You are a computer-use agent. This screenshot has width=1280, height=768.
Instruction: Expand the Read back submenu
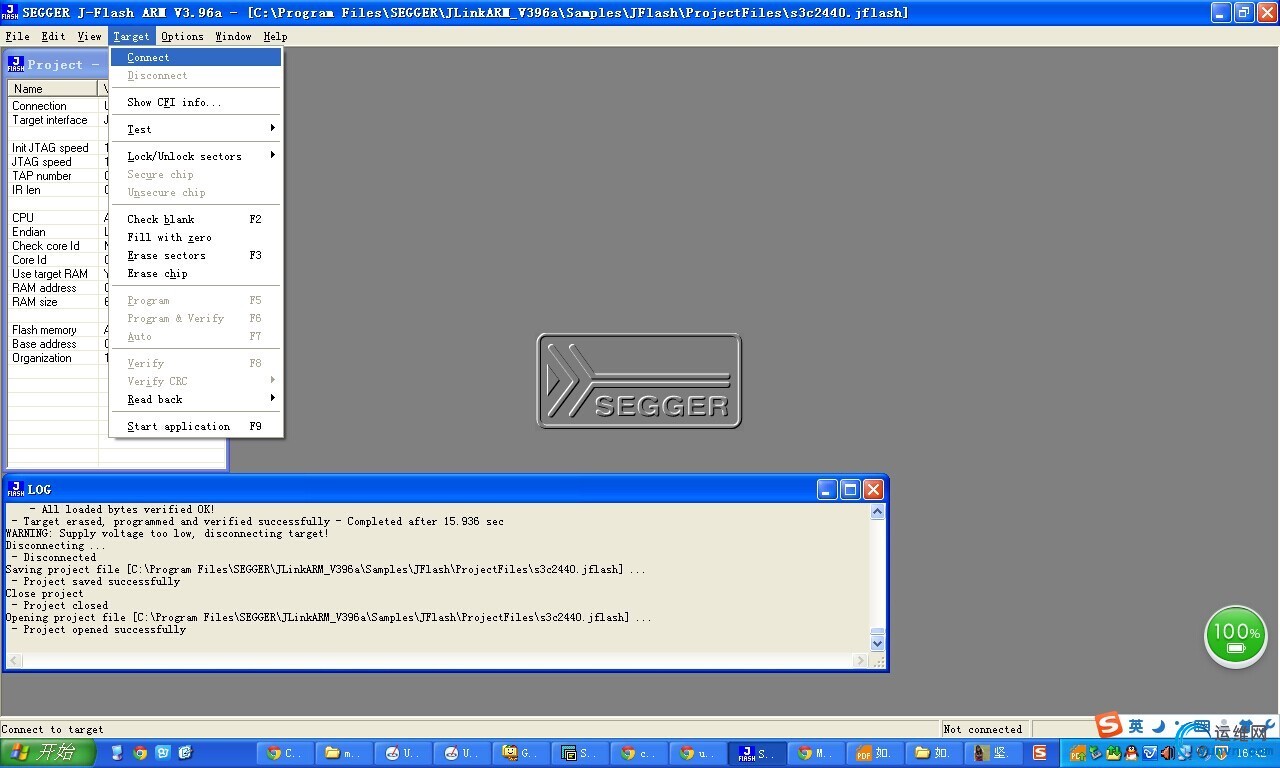coord(196,399)
